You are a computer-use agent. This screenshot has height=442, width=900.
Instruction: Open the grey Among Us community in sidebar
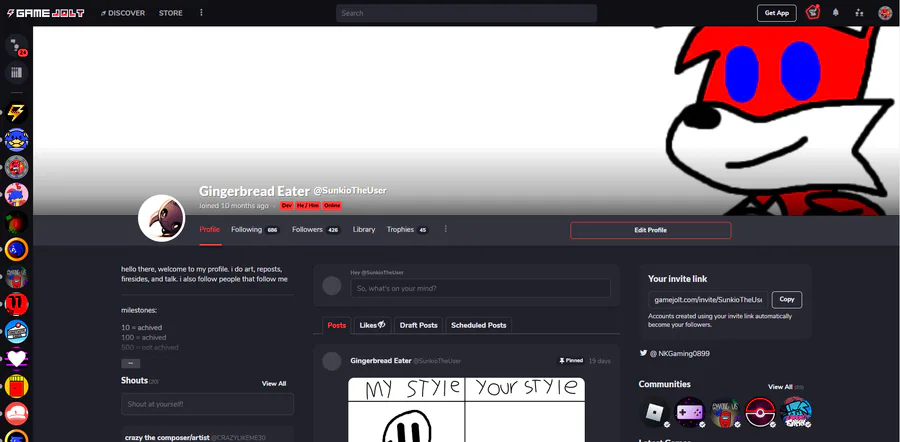[16, 277]
